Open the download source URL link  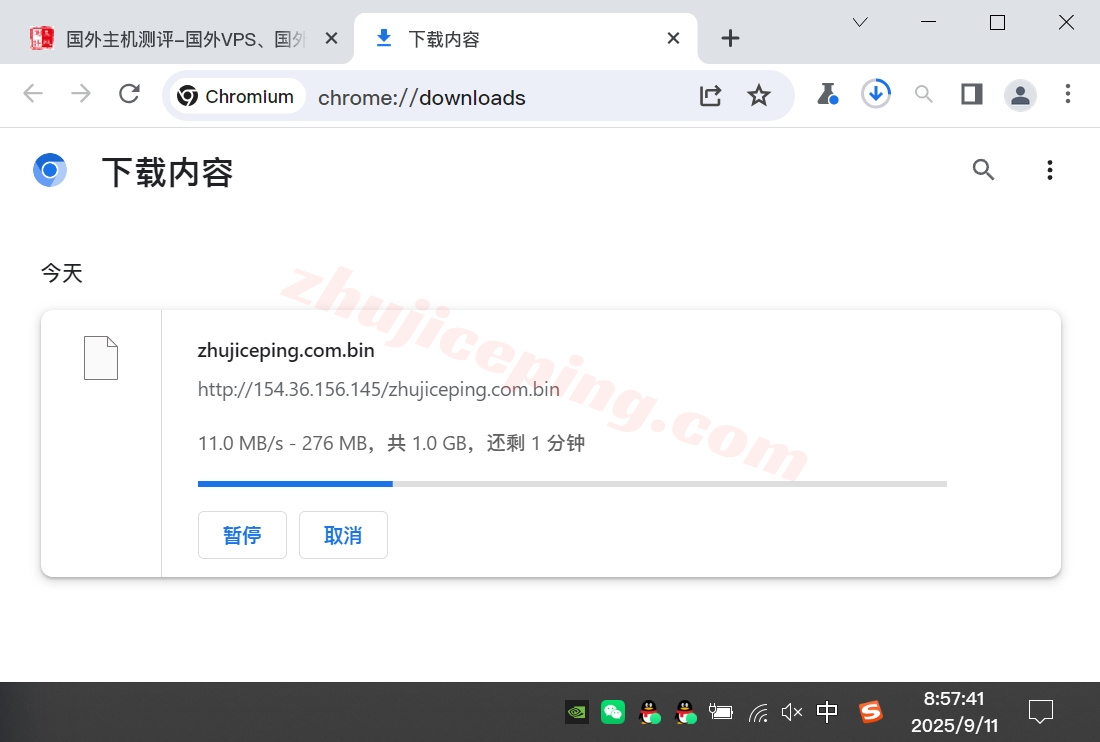(379, 389)
